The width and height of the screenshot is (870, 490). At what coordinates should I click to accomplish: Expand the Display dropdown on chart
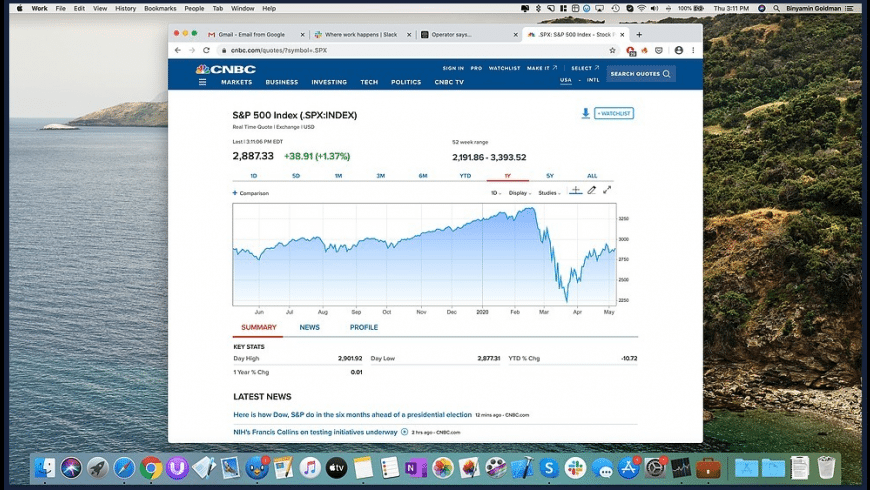pyautogui.click(x=519, y=193)
